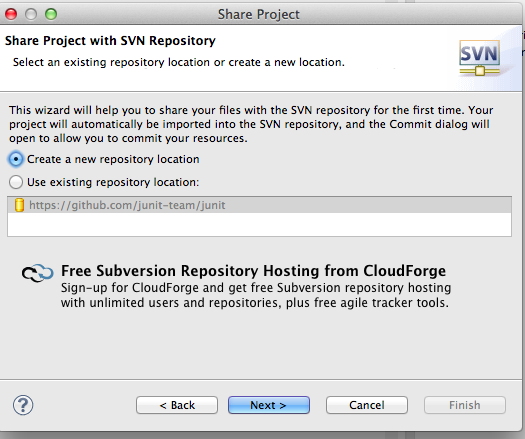This screenshot has width=525, height=439.
Task: Click the wizard description paragraph text
Action: tap(251, 124)
